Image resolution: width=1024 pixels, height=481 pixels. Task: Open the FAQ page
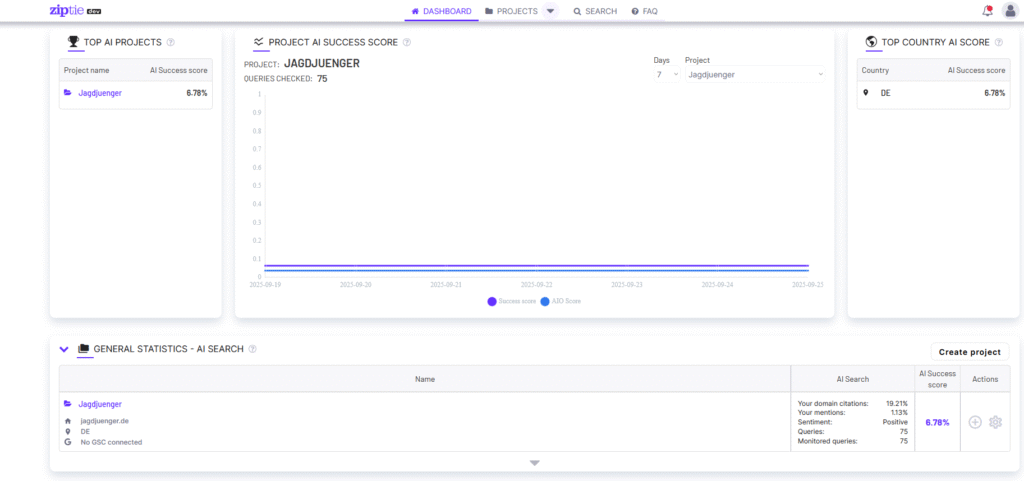(644, 11)
